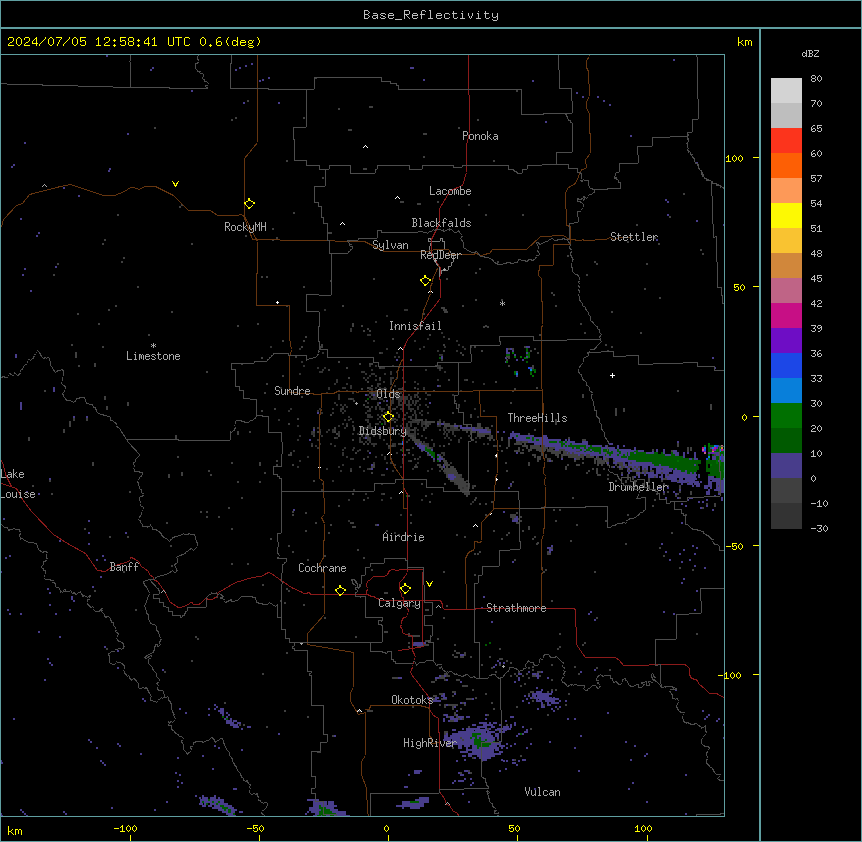Screen dimensions: 862x842
Task: Click the Lacombe city label
Action: [450, 191]
